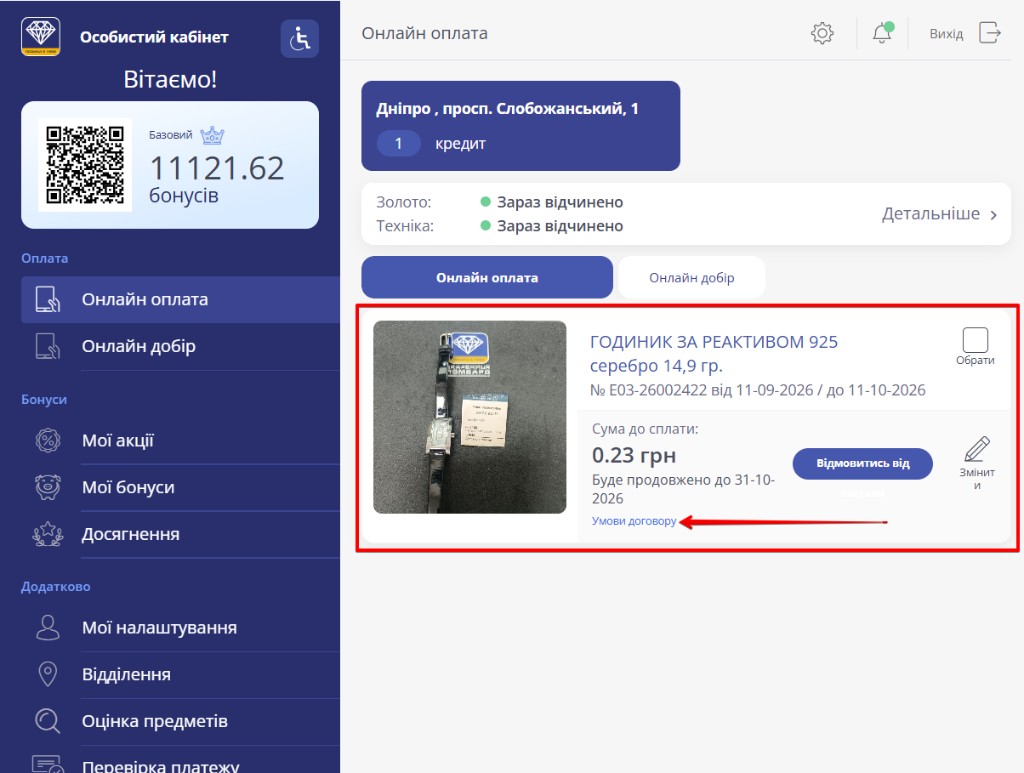Click the Особистий кабінет heading
1024x773 pixels.
(x=154, y=37)
